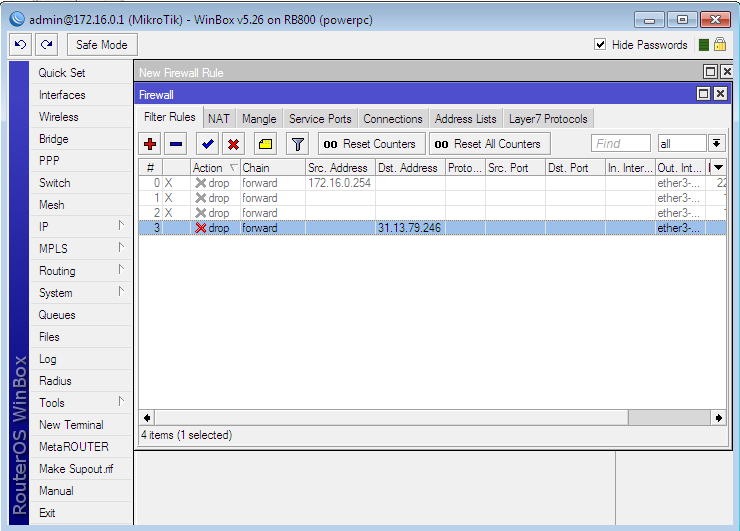The width and height of the screenshot is (740, 531).
Task: Expand the IP submenu
Action: (x=121, y=226)
